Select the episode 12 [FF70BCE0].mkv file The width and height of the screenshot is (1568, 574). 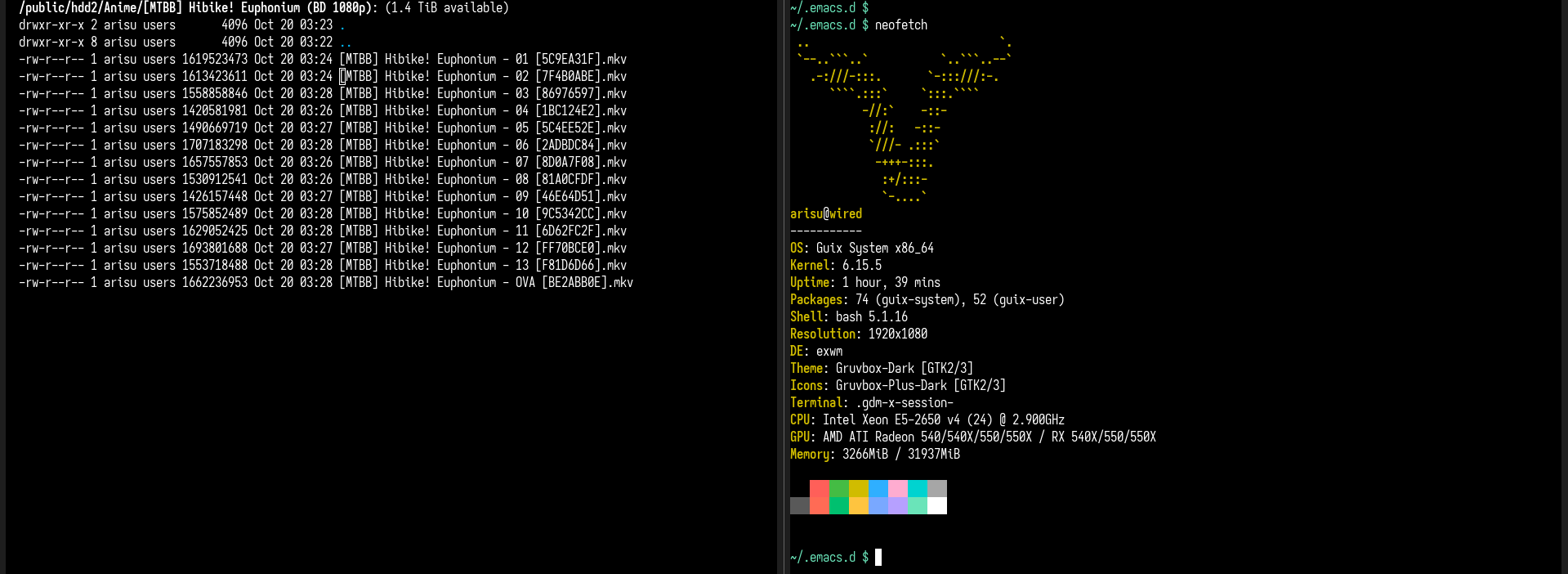[483, 248]
